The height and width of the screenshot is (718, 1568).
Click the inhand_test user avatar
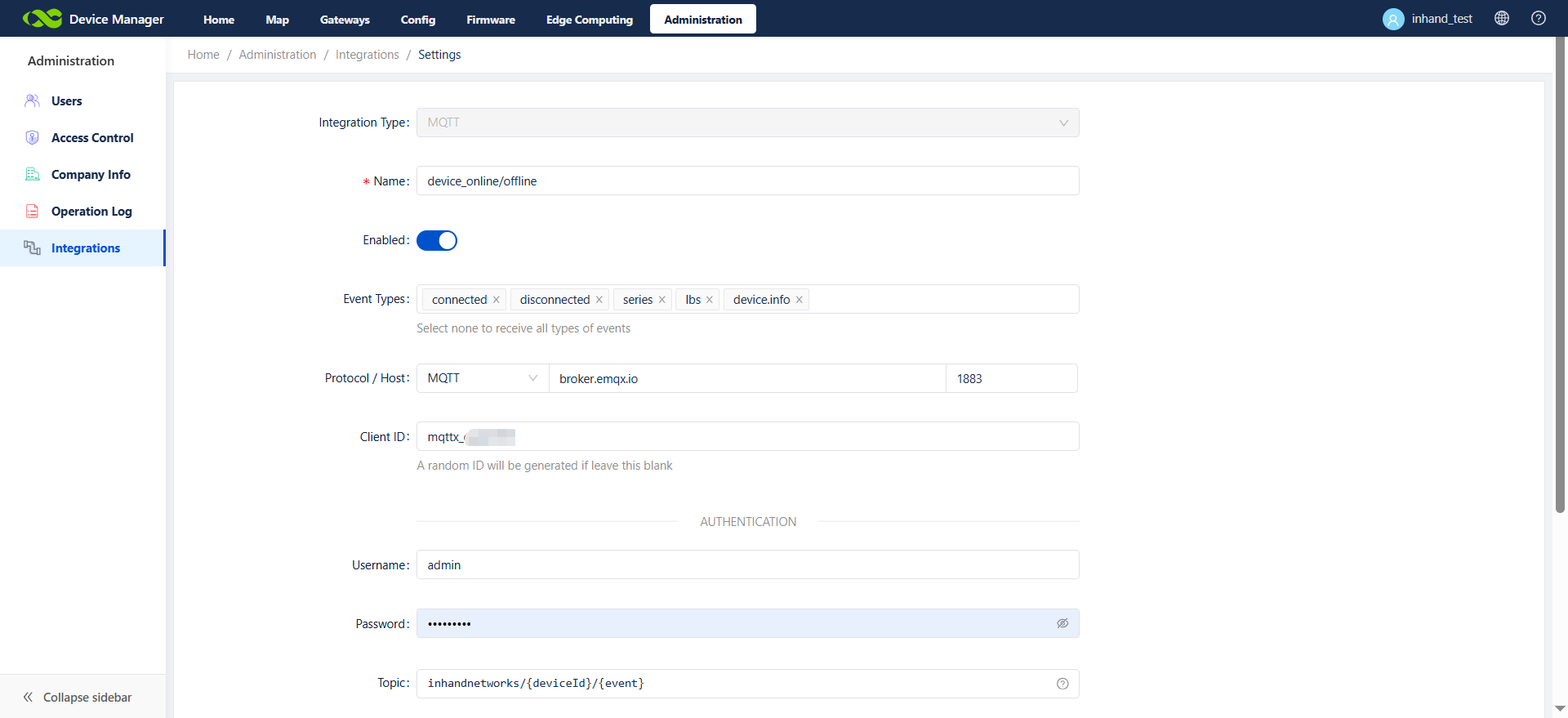[x=1392, y=19]
